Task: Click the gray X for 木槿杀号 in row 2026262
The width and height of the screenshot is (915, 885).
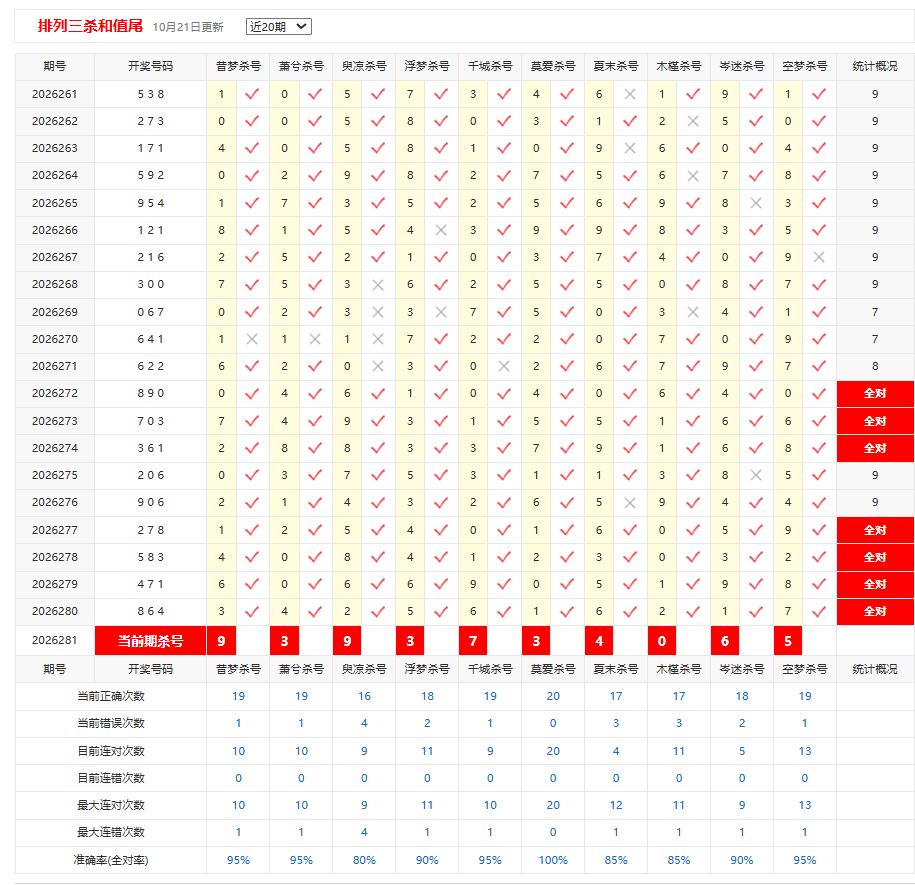Action: click(693, 121)
